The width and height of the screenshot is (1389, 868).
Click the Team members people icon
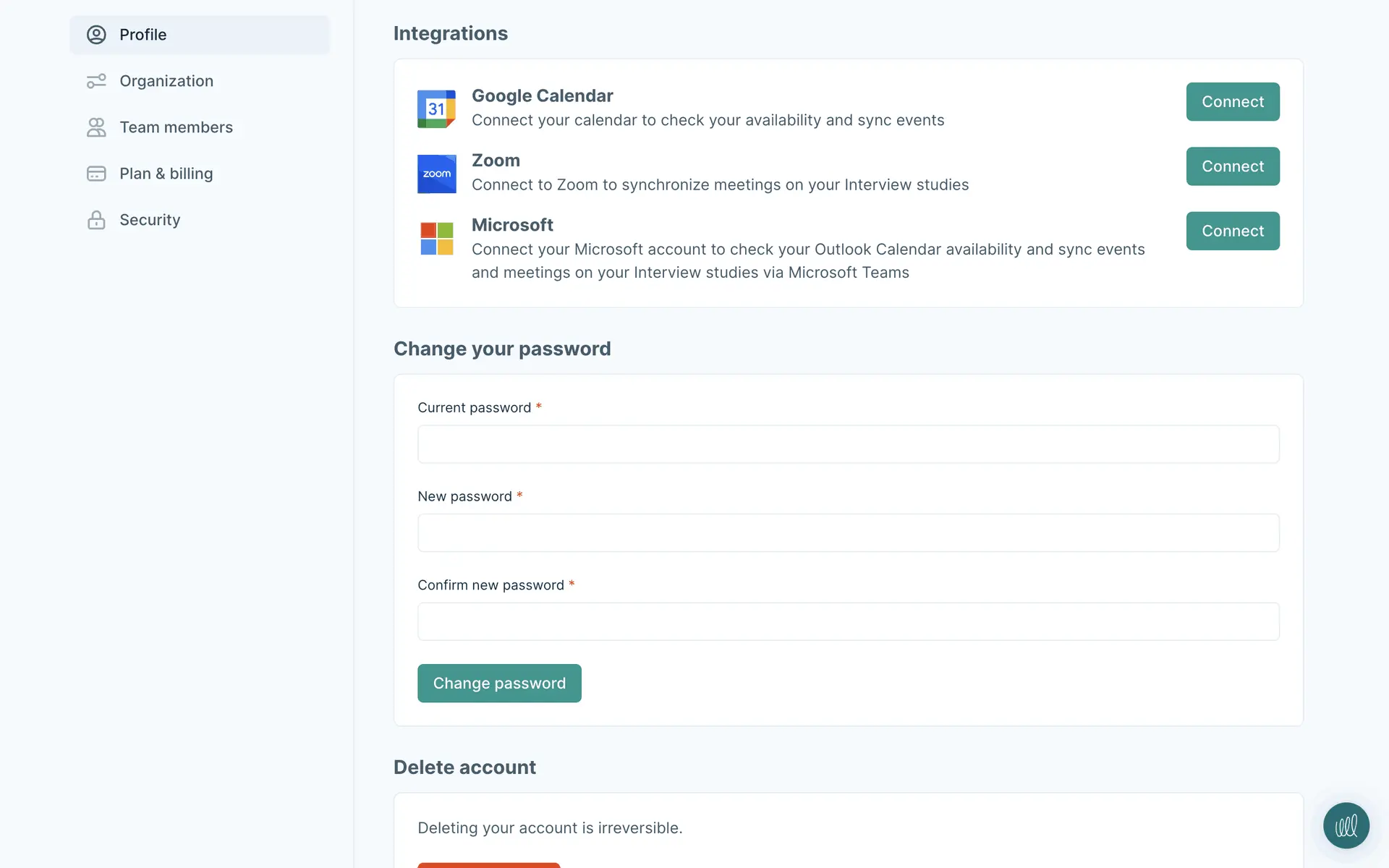coord(96,127)
